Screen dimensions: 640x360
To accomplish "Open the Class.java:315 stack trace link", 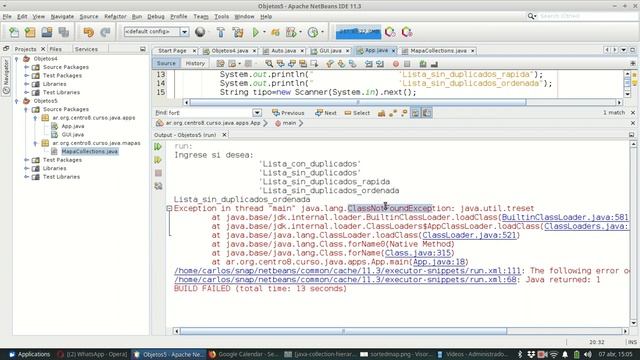I will click(x=418, y=253).
